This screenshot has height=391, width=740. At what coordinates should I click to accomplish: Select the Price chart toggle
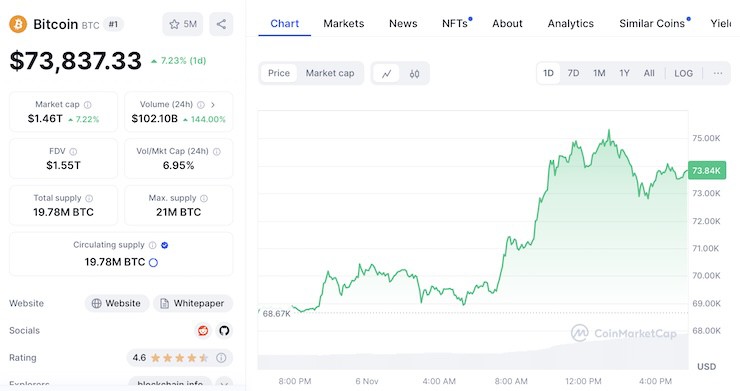pos(279,73)
